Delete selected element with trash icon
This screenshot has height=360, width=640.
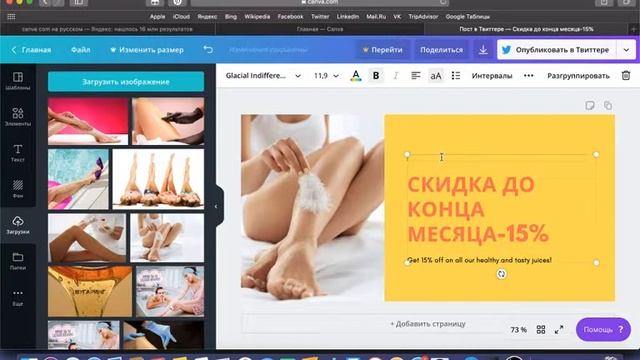(x=626, y=76)
